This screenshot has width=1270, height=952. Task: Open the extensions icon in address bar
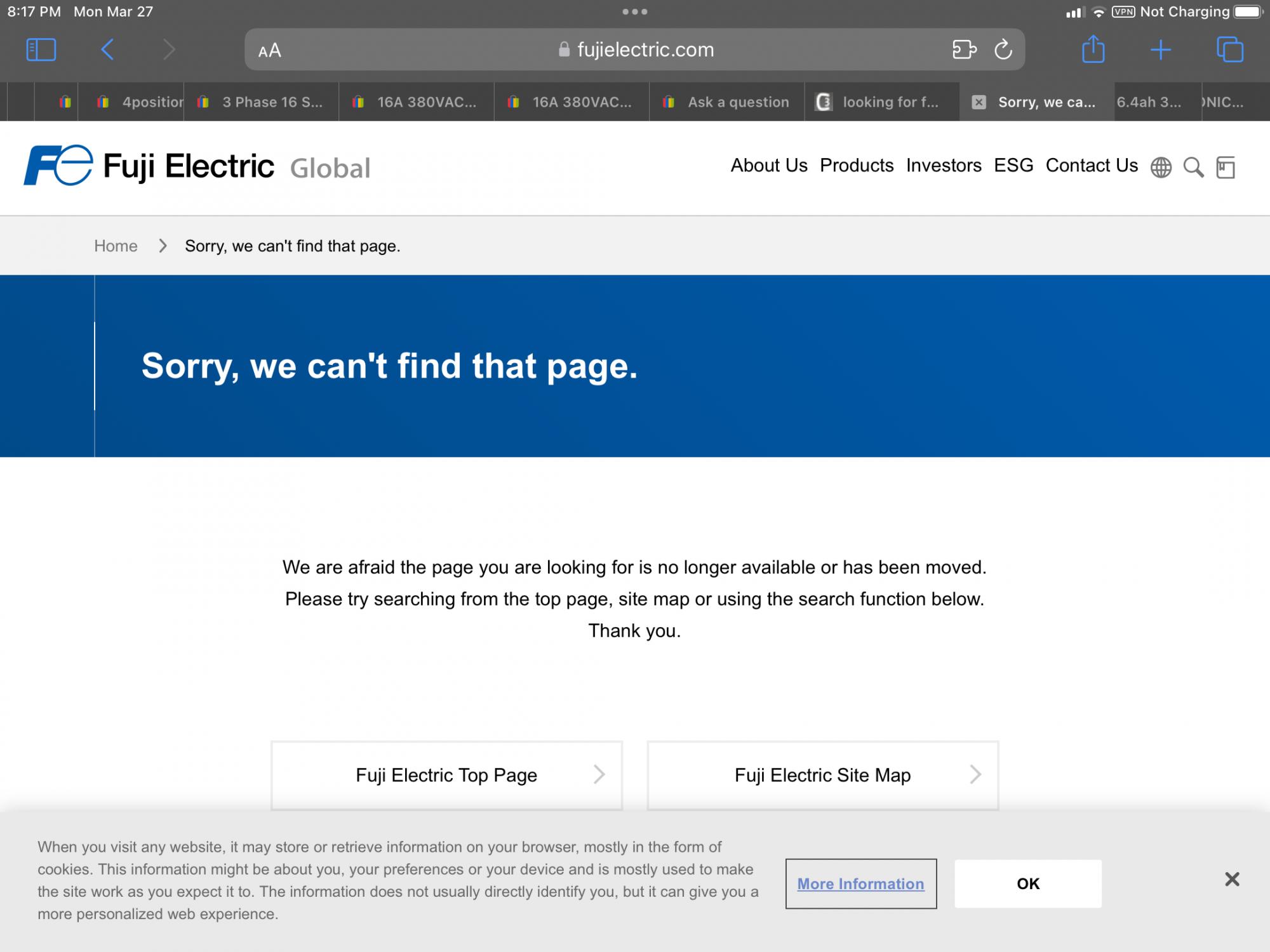coord(964,50)
